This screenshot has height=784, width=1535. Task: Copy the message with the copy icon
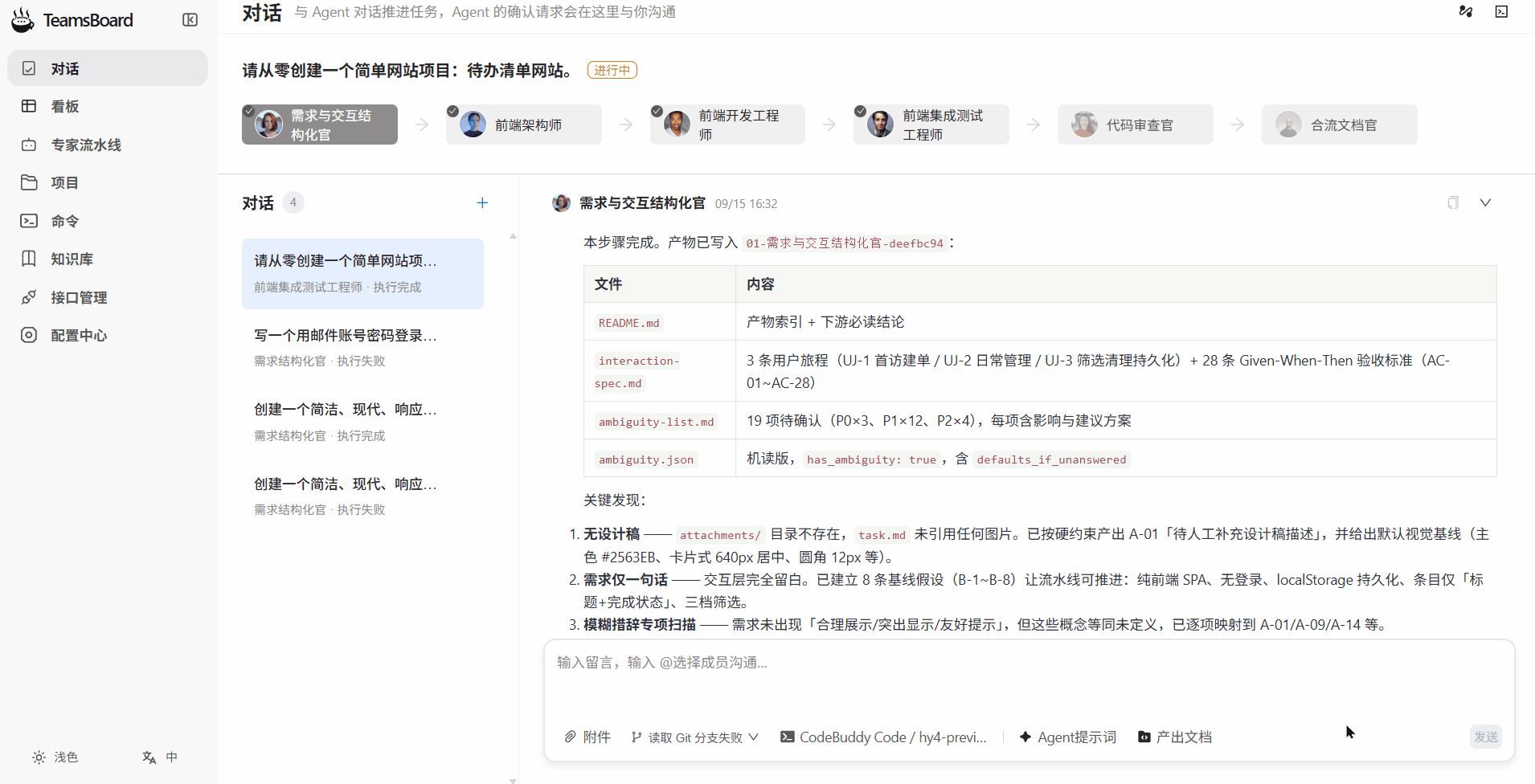(x=1453, y=202)
